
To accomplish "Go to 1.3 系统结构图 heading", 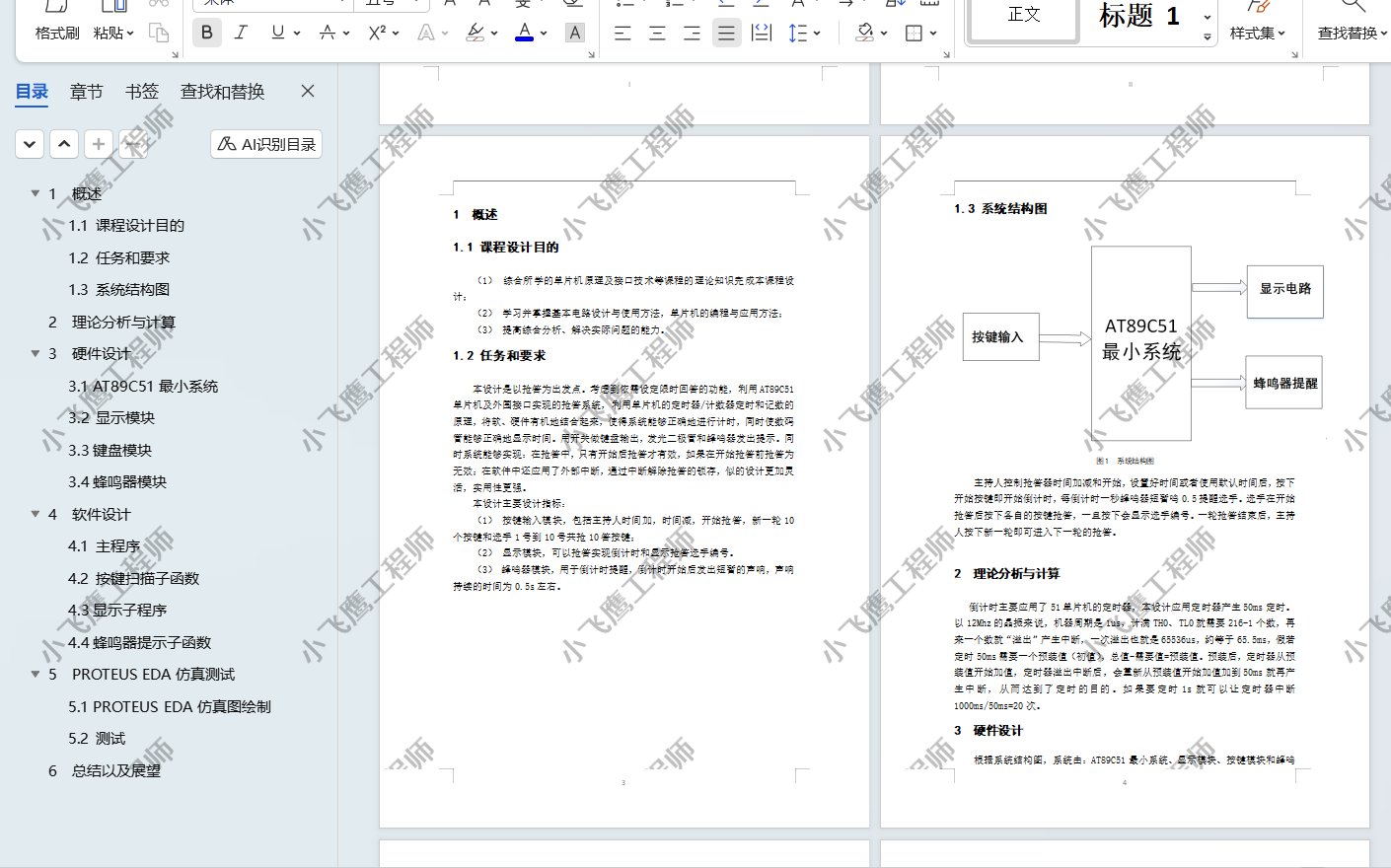I will click(x=119, y=290).
